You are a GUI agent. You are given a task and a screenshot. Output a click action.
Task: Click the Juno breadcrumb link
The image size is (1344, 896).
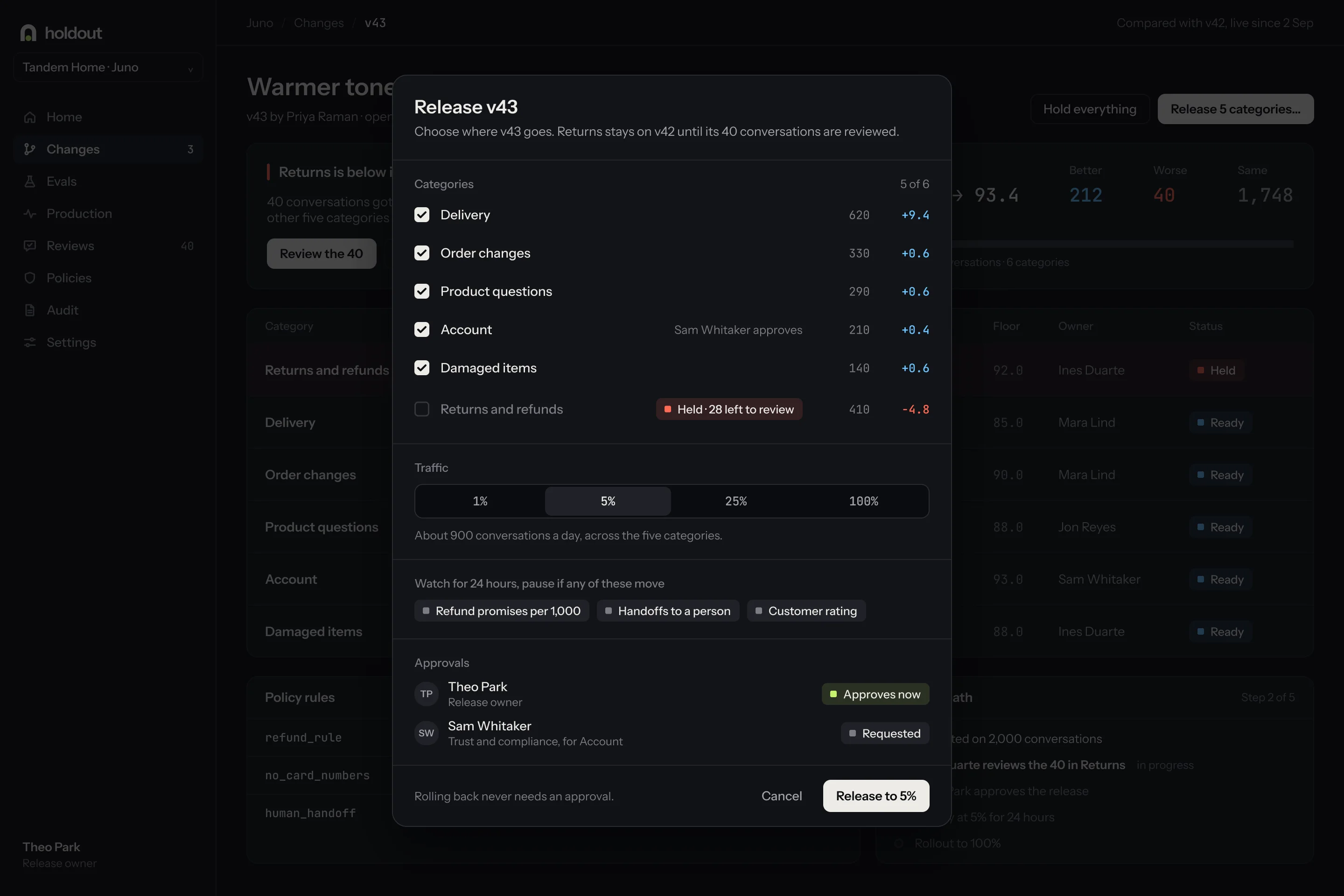[259, 23]
